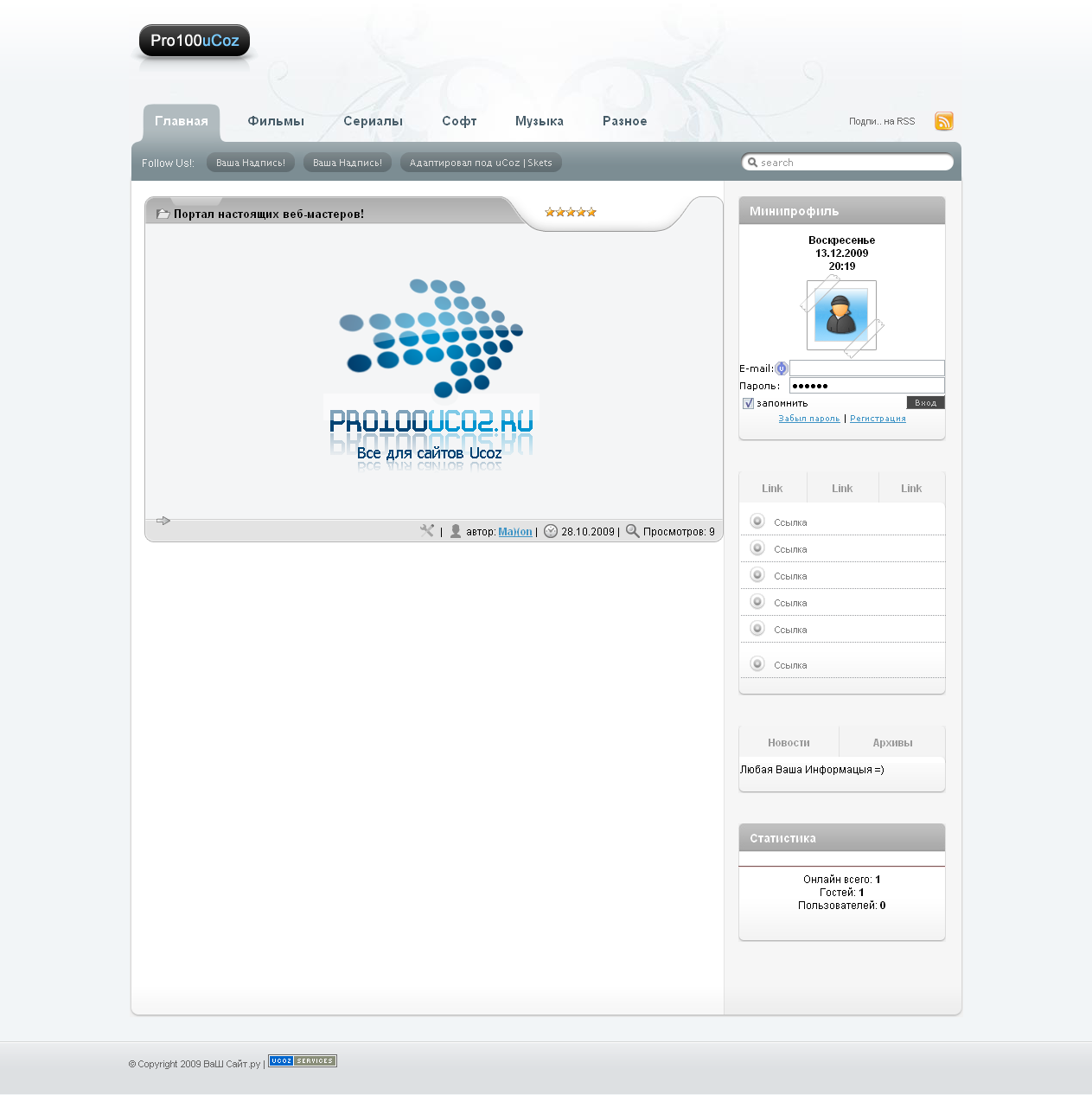Switch to the Разное tab

click(625, 122)
